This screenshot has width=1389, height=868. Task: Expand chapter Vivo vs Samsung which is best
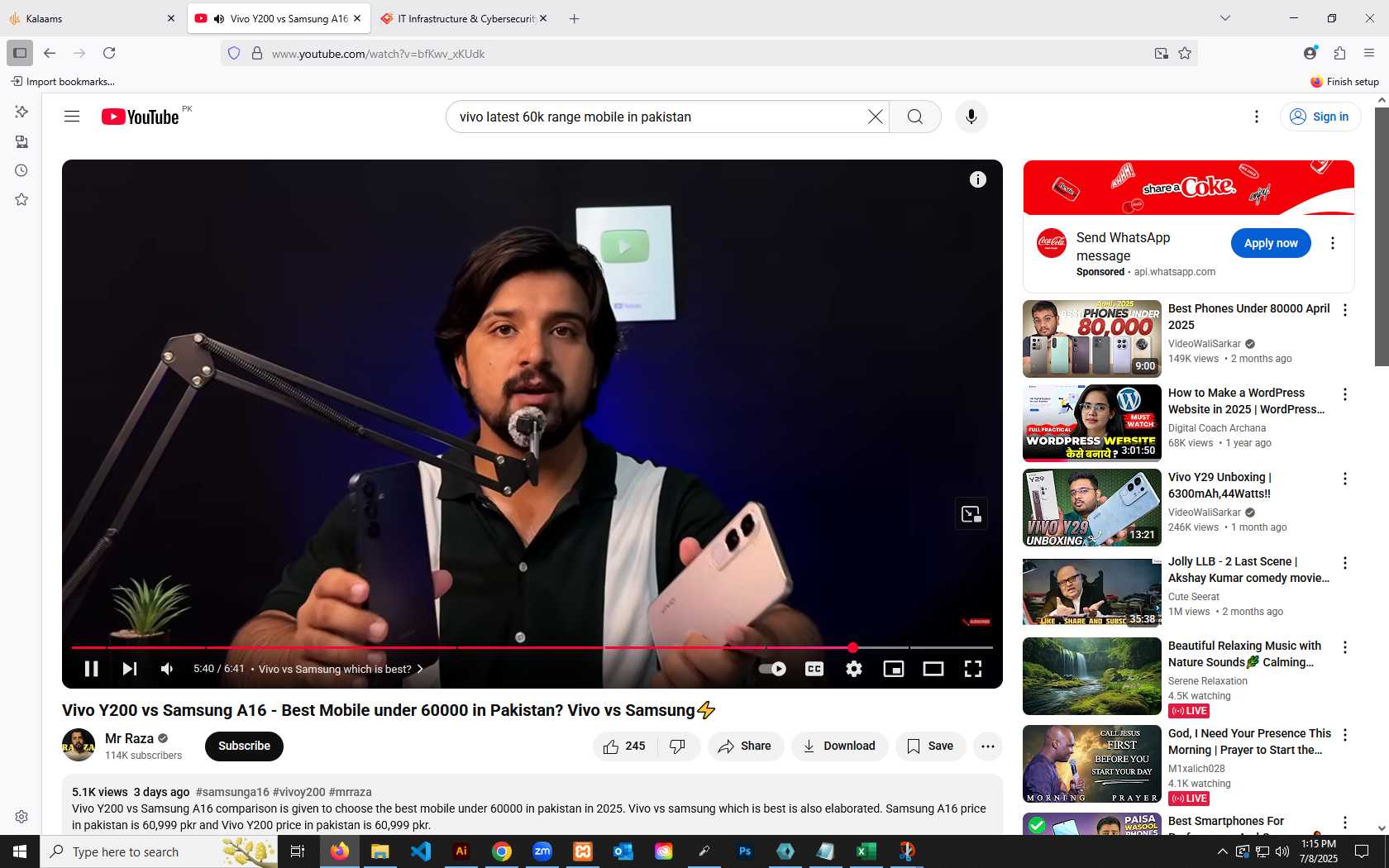[341, 669]
